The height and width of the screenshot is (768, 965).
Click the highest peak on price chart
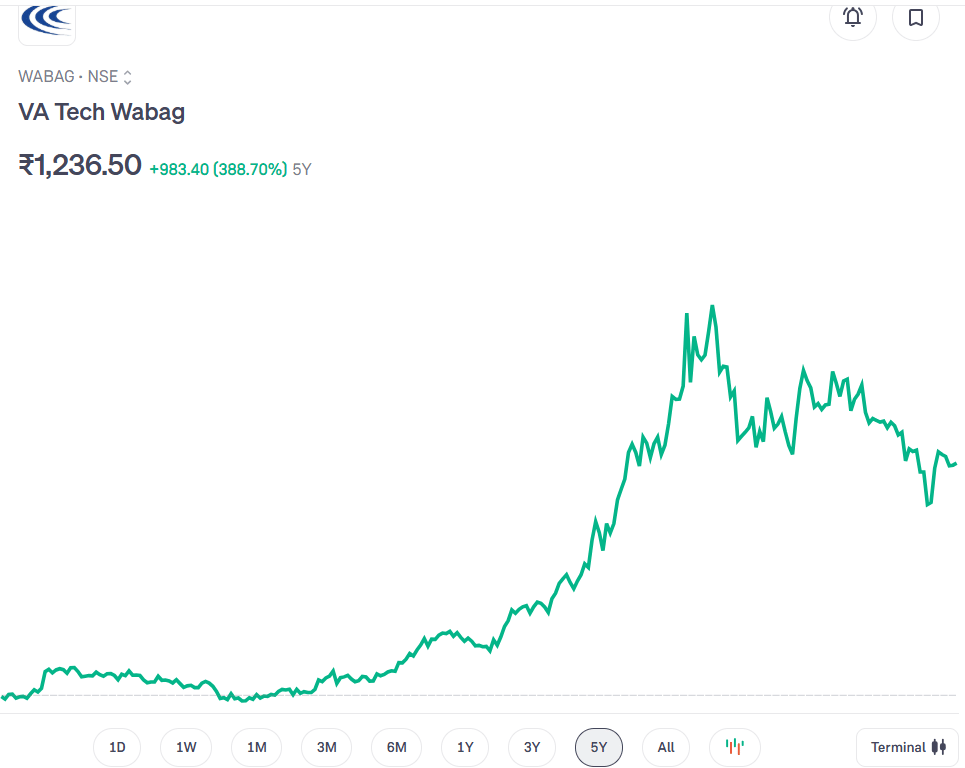coord(712,306)
